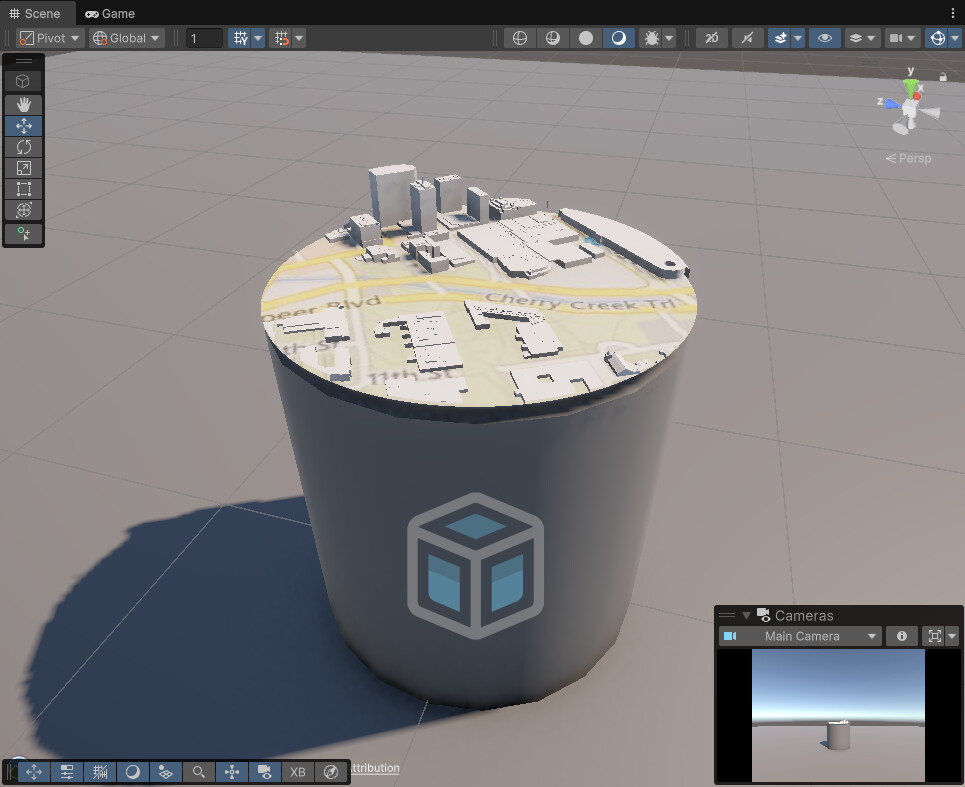The width and height of the screenshot is (965, 787).
Task: Open the Pivot handle position dropdown
Action: [x=49, y=38]
